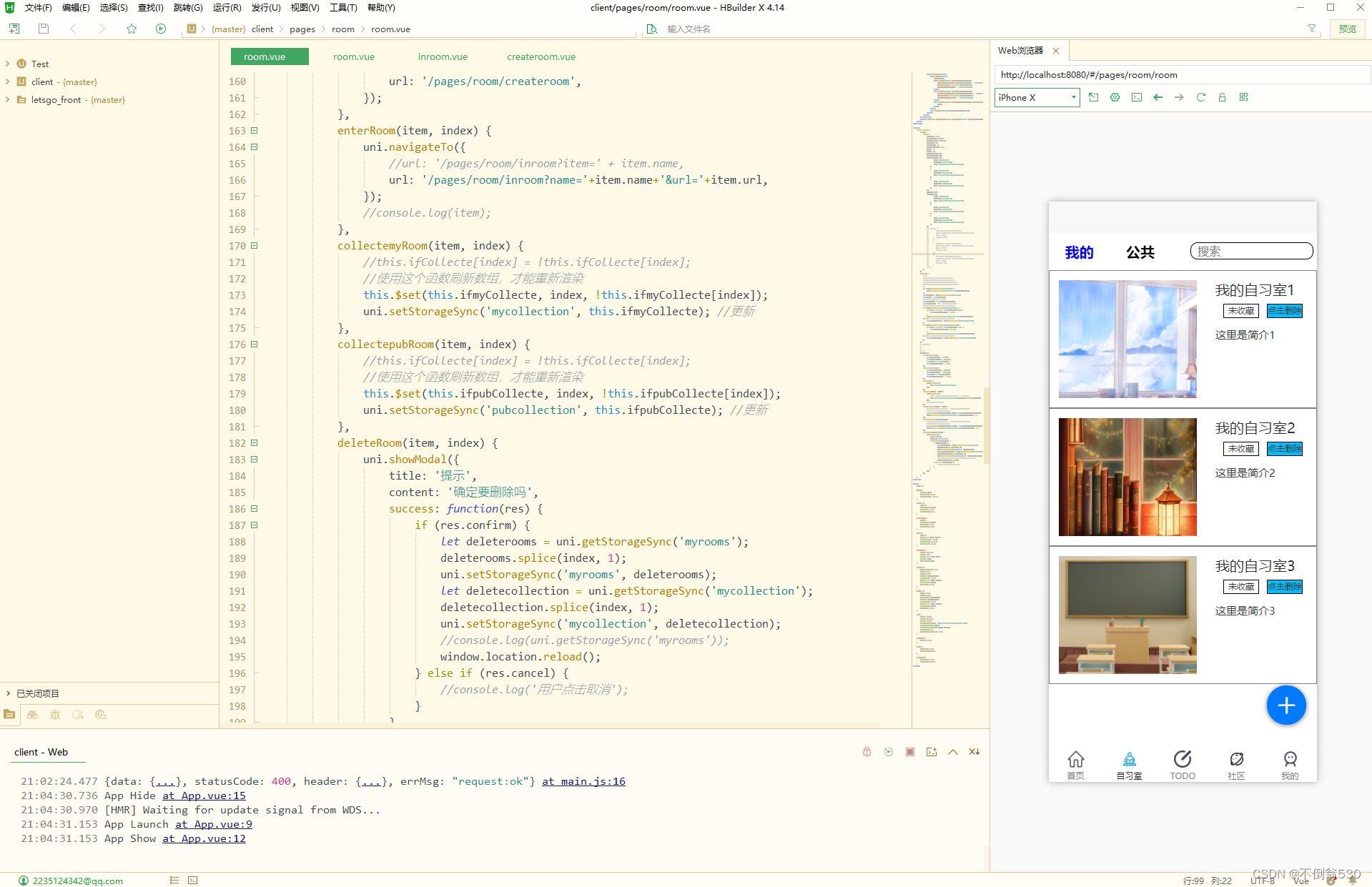Click the browser URL address field
The height and width of the screenshot is (887, 1372).
[x=1183, y=75]
